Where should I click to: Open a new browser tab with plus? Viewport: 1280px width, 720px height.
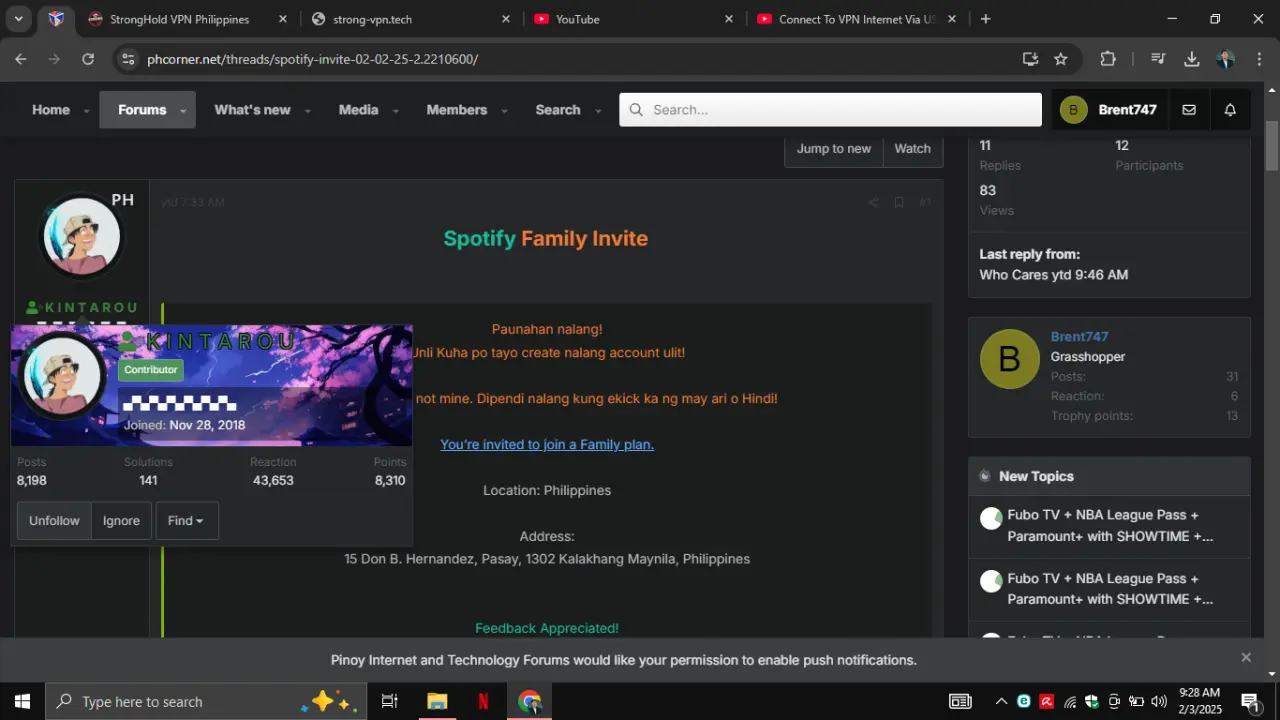(x=985, y=19)
